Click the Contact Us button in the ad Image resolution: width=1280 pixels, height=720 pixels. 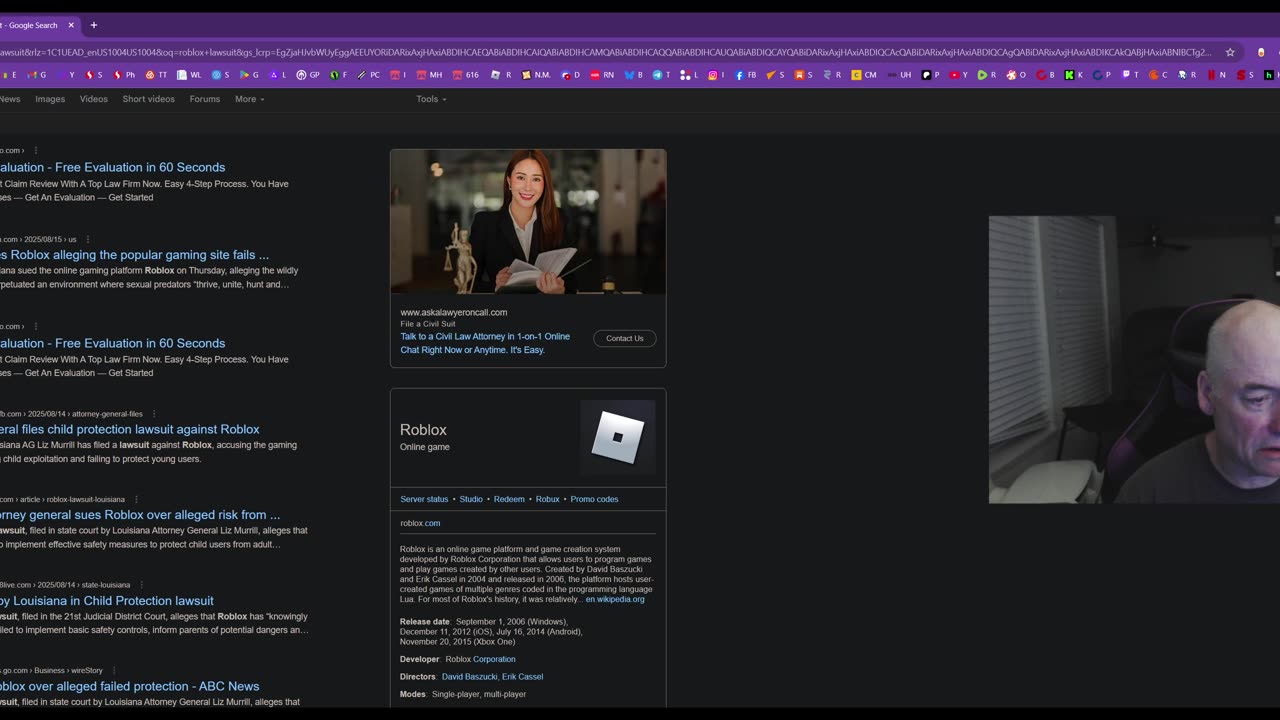pos(625,338)
